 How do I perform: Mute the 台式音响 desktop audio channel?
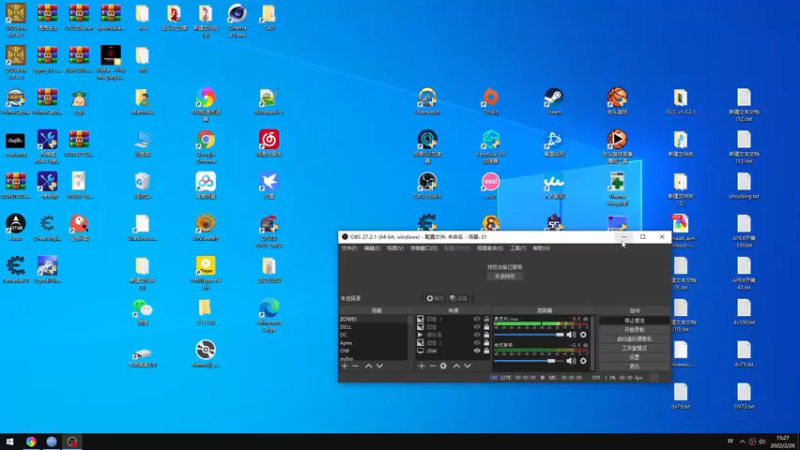click(571, 361)
